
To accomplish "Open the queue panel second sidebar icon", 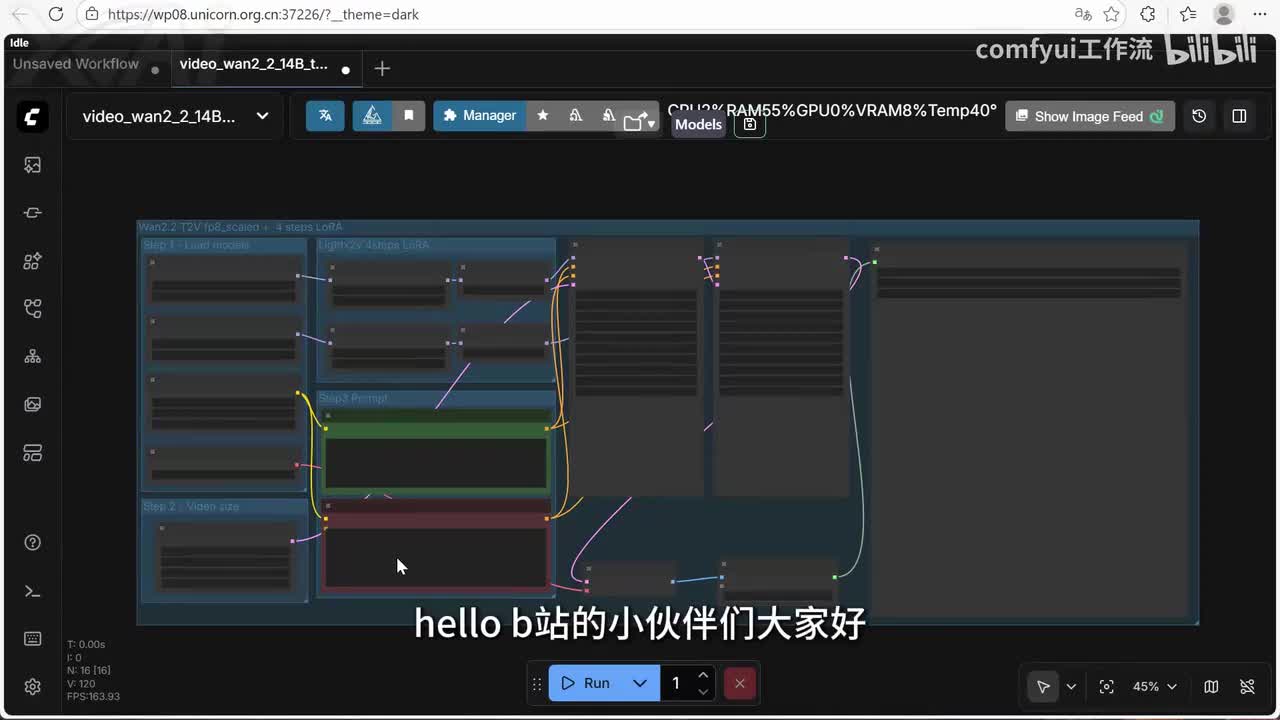I will coord(32,213).
